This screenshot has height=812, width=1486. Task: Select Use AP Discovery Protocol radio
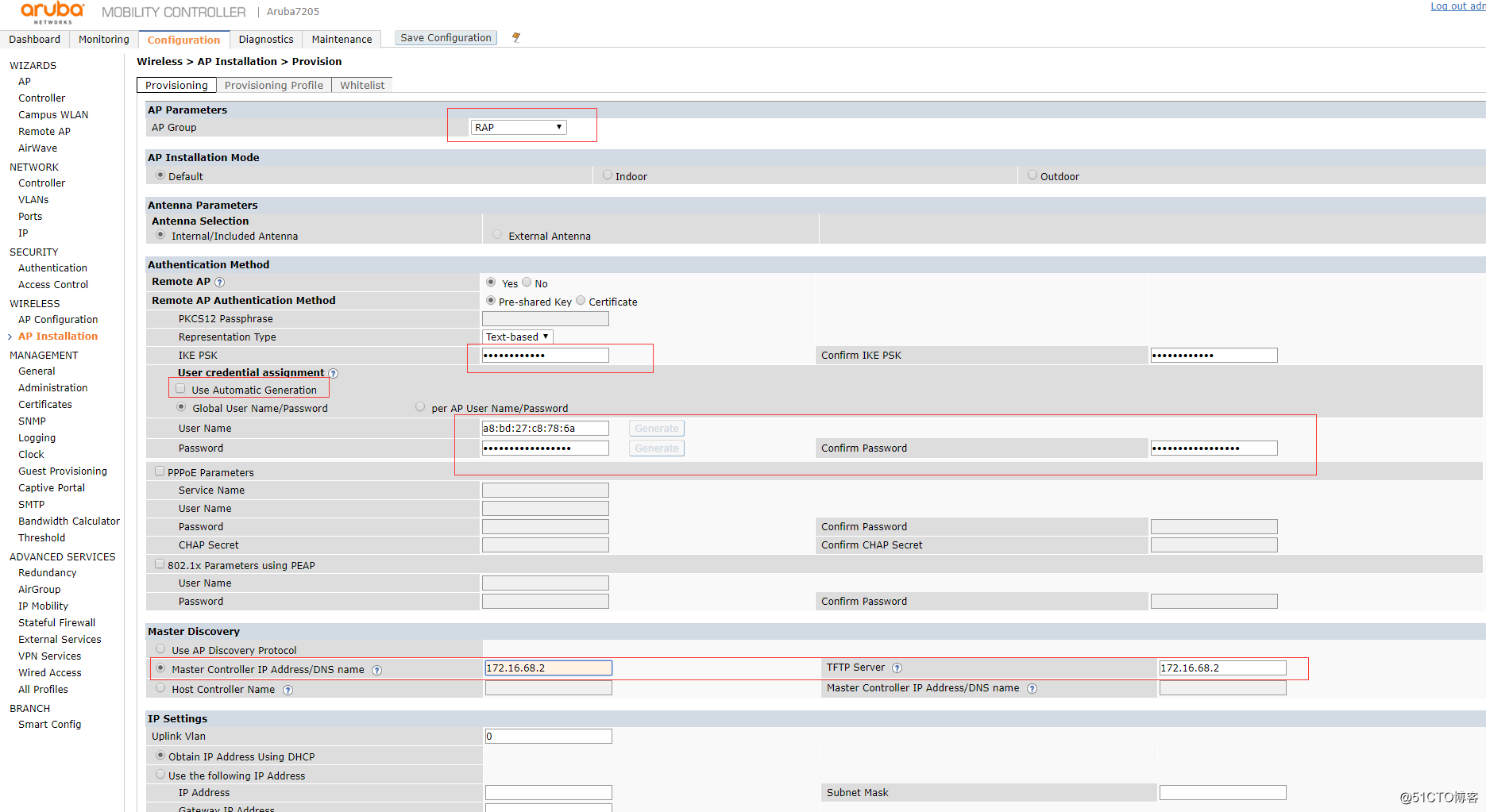(x=160, y=648)
